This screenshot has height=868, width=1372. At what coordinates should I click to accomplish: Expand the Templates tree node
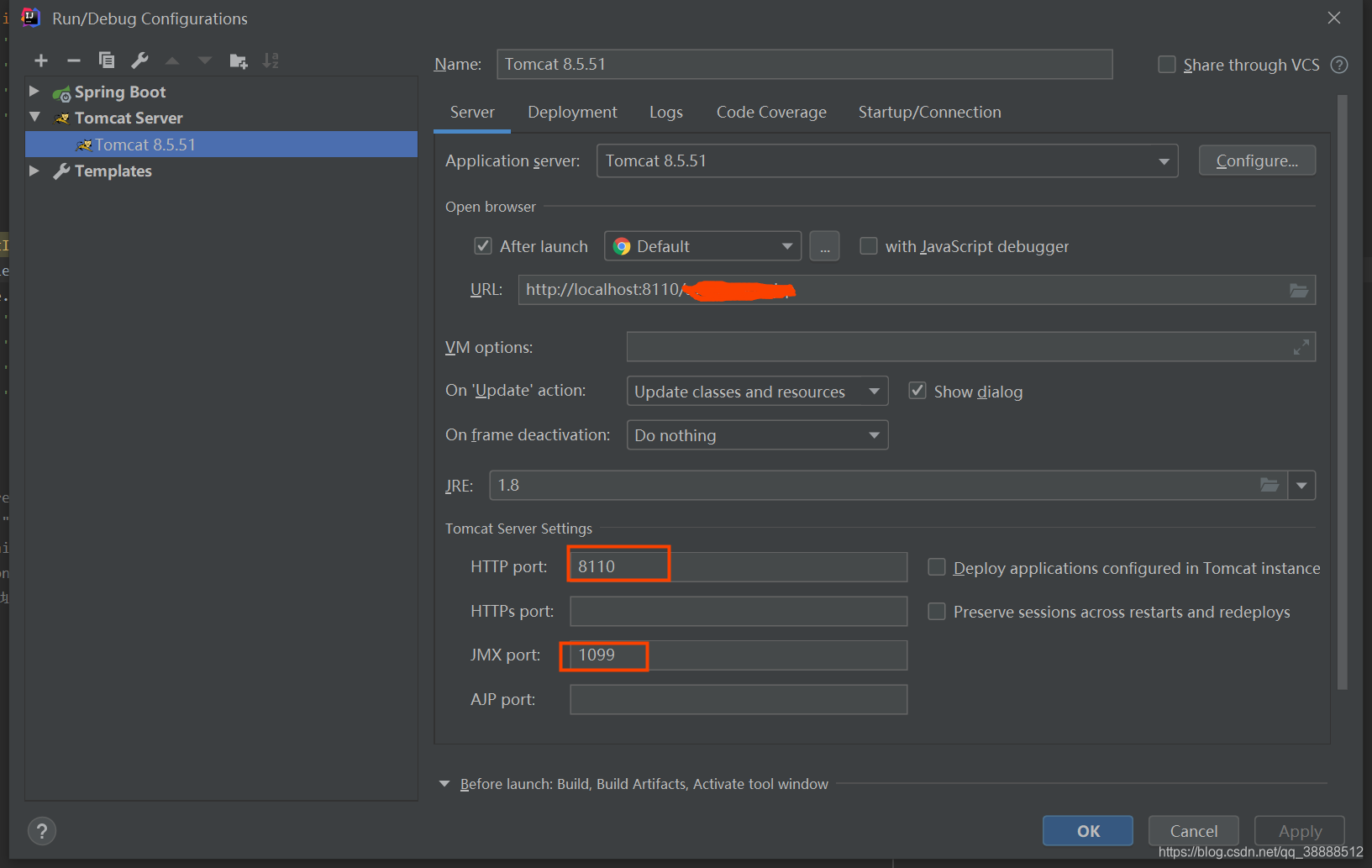[34, 171]
